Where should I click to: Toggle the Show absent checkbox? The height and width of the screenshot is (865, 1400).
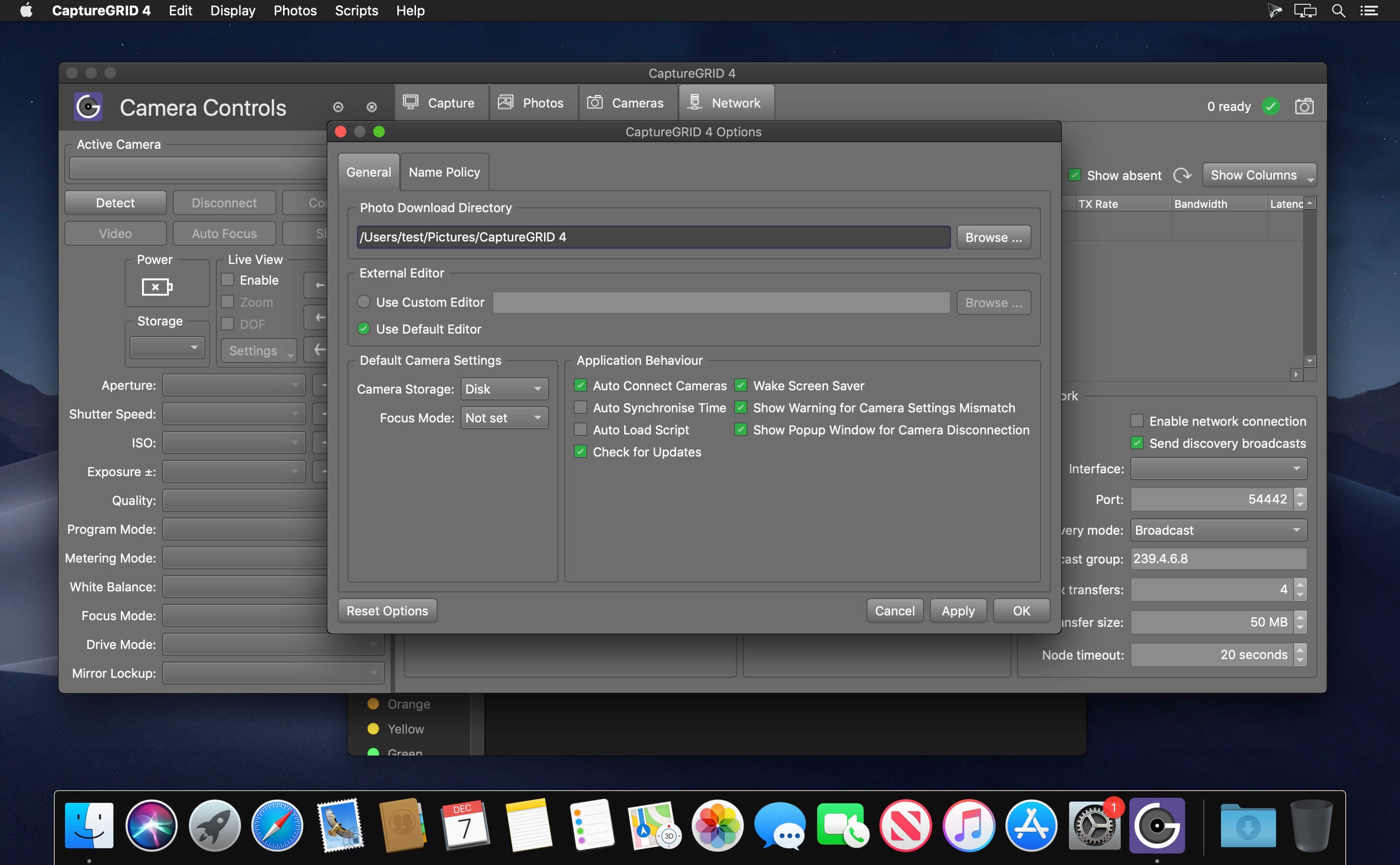tap(1075, 175)
